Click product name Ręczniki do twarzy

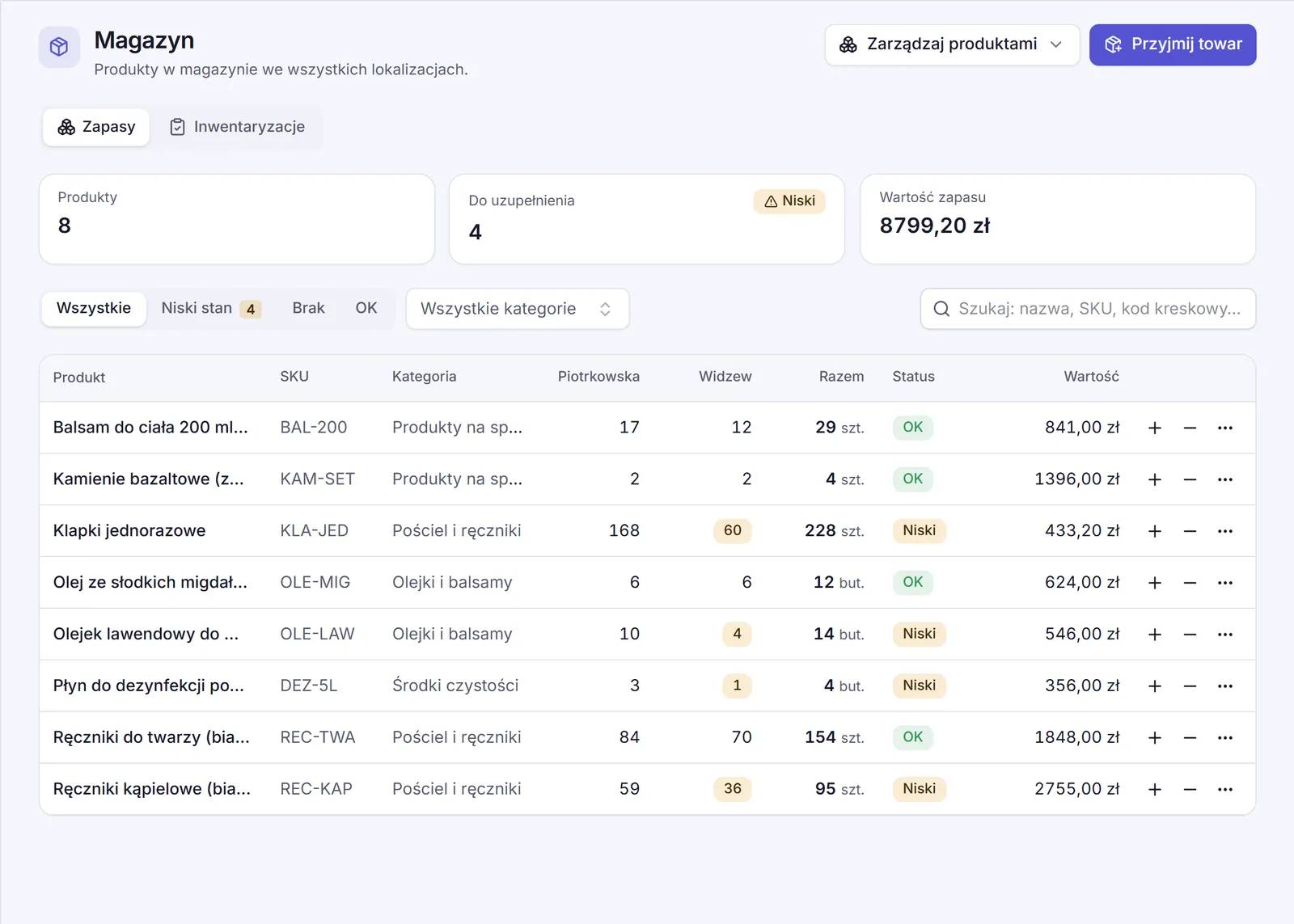(x=151, y=737)
